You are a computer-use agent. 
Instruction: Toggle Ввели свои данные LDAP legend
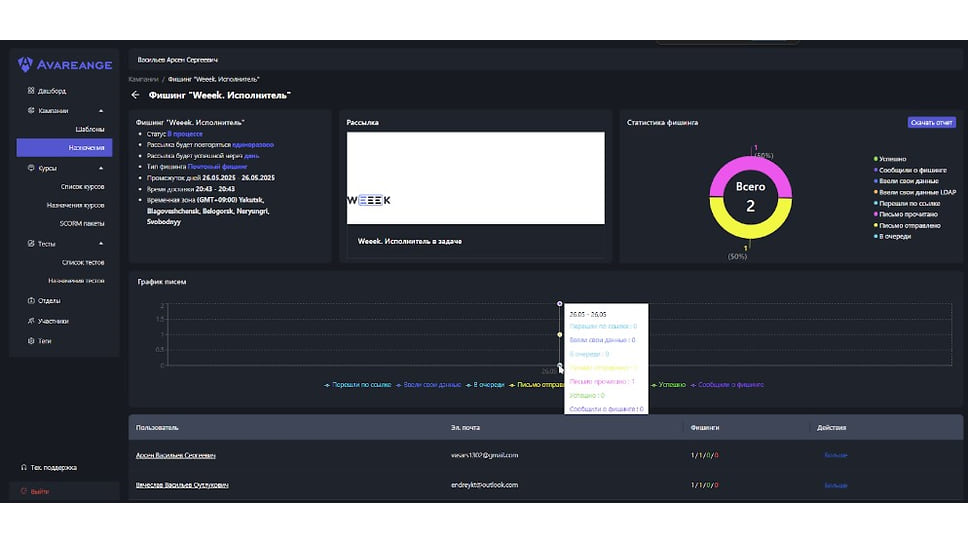(x=915, y=192)
